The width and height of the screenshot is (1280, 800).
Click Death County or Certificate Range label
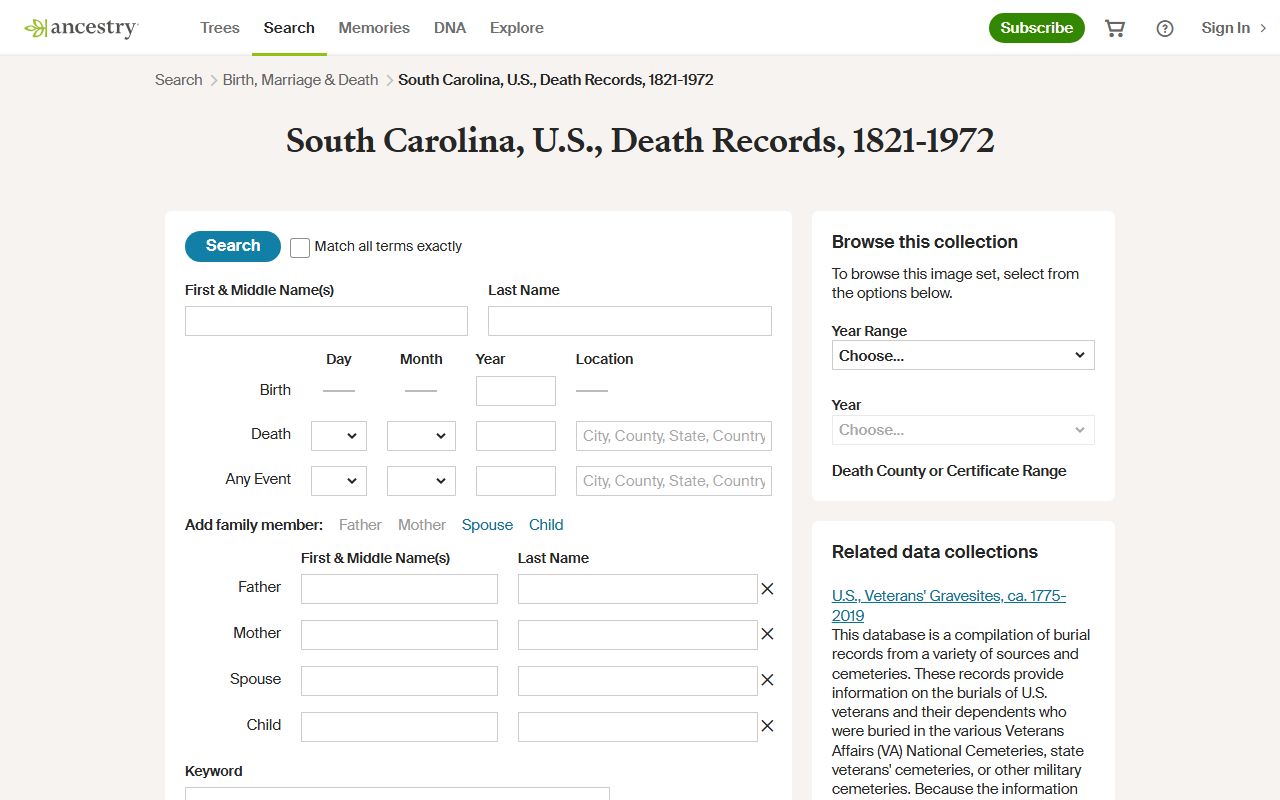point(949,471)
